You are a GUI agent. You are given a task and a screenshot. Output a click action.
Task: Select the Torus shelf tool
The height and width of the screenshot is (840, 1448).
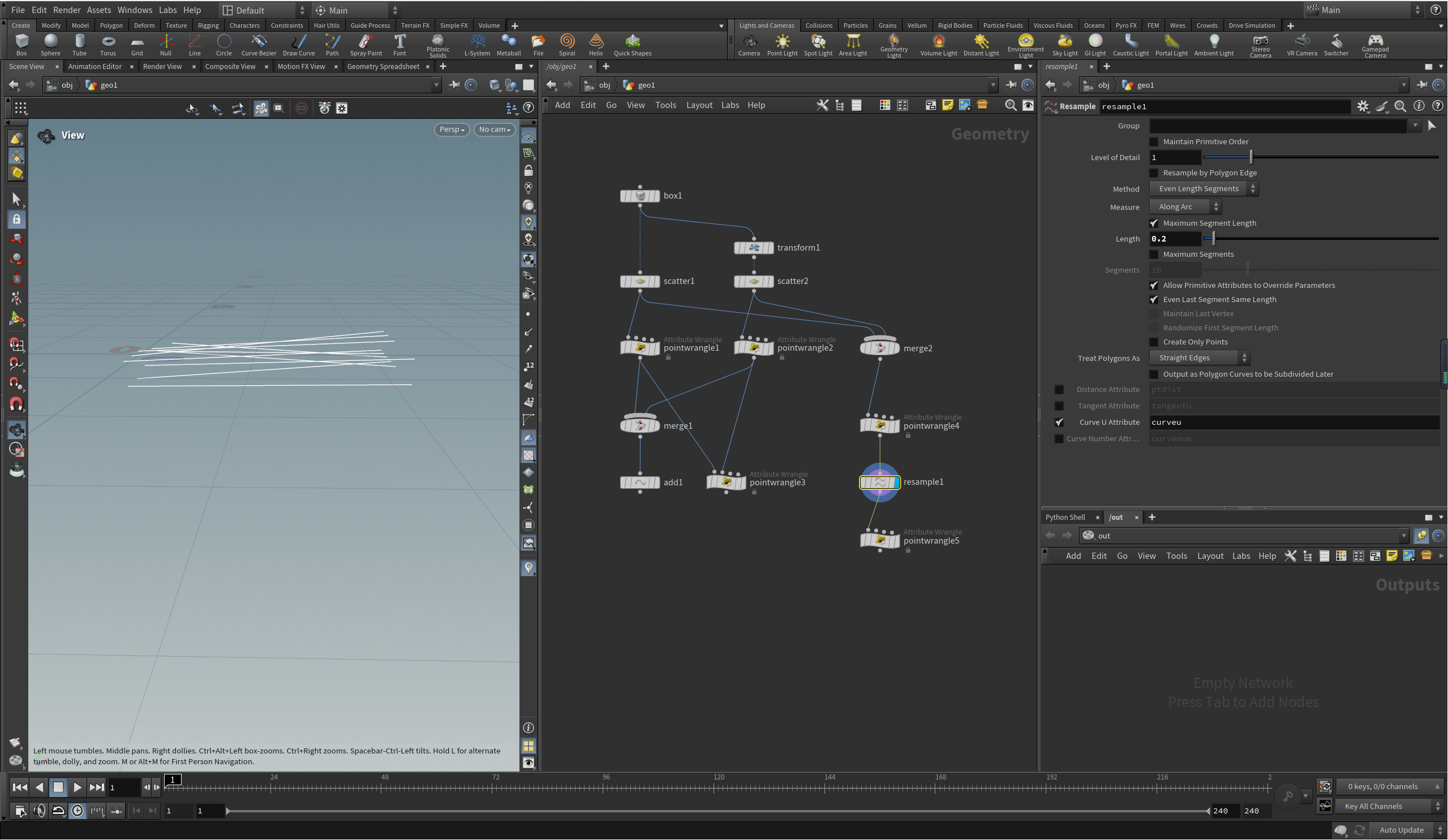108,45
